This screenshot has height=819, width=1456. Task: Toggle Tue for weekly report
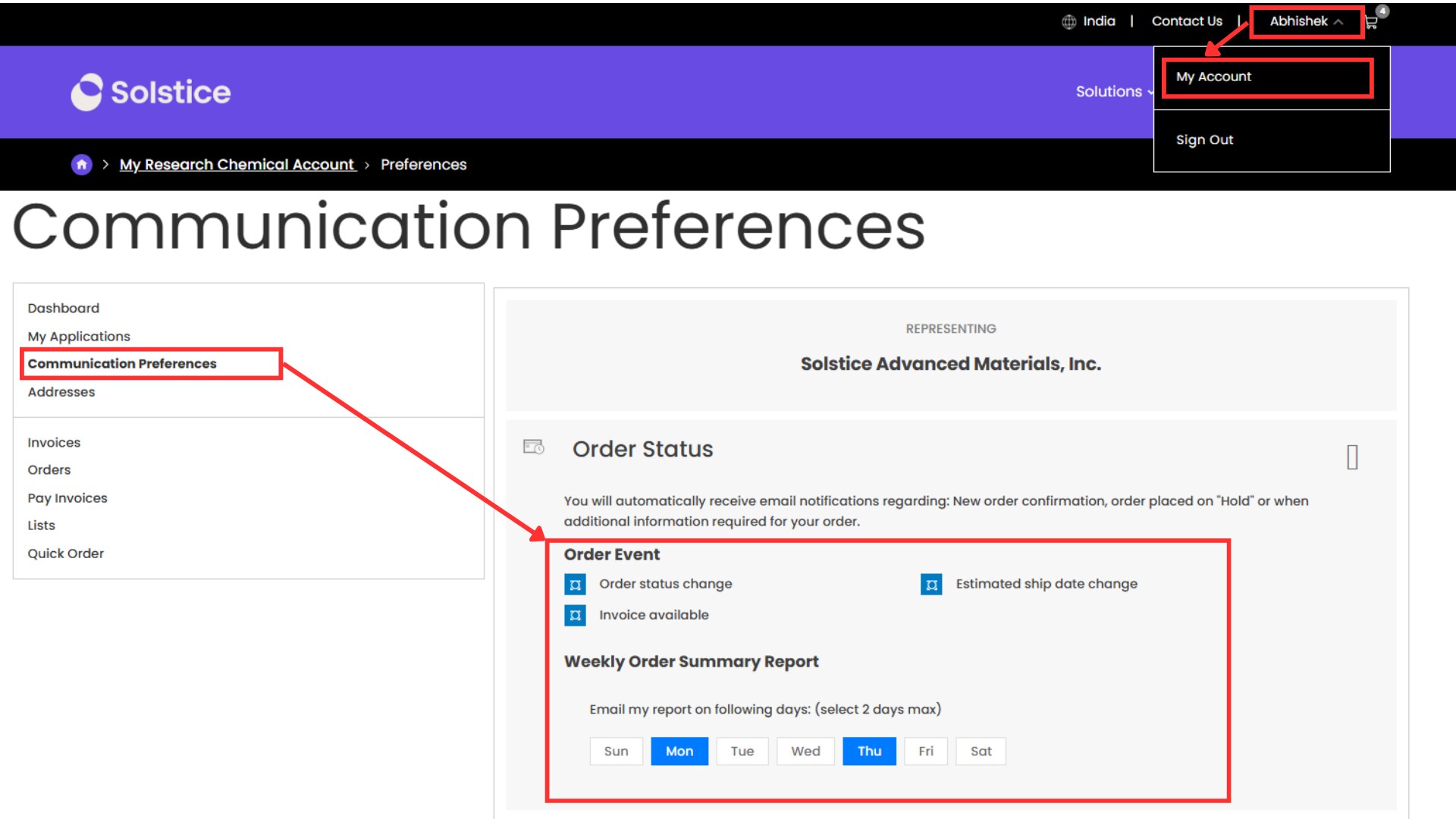click(742, 752)
